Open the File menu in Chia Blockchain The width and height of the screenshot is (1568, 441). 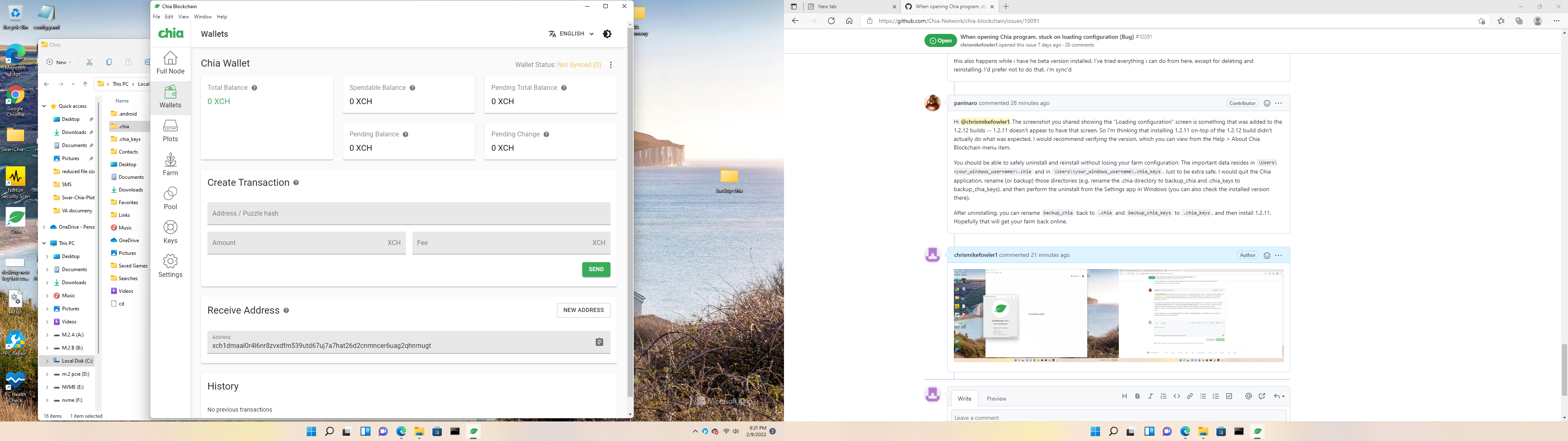click(156, 16)
